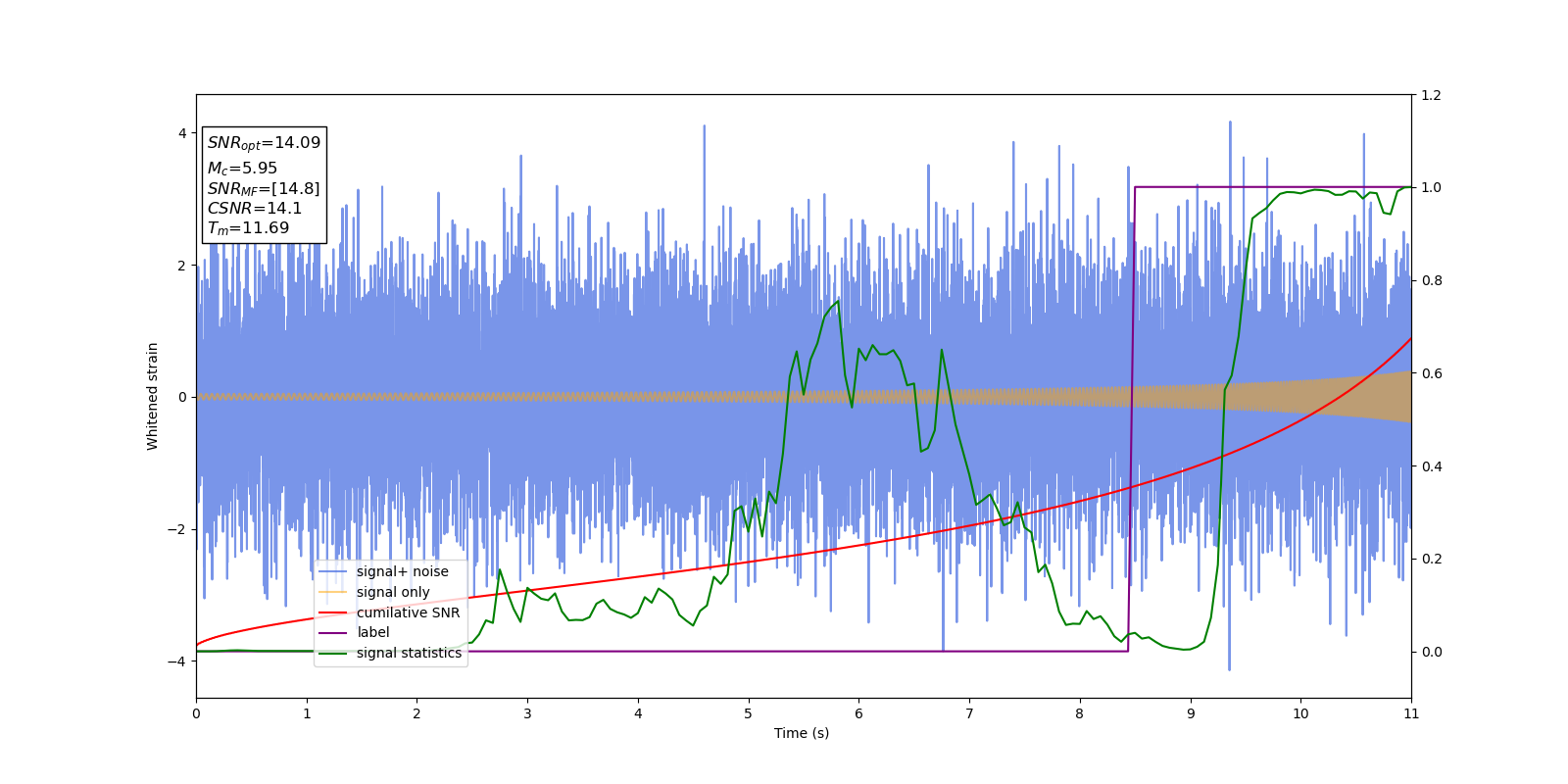Click right y-axis tick label 1.2

coord(1431,95)
